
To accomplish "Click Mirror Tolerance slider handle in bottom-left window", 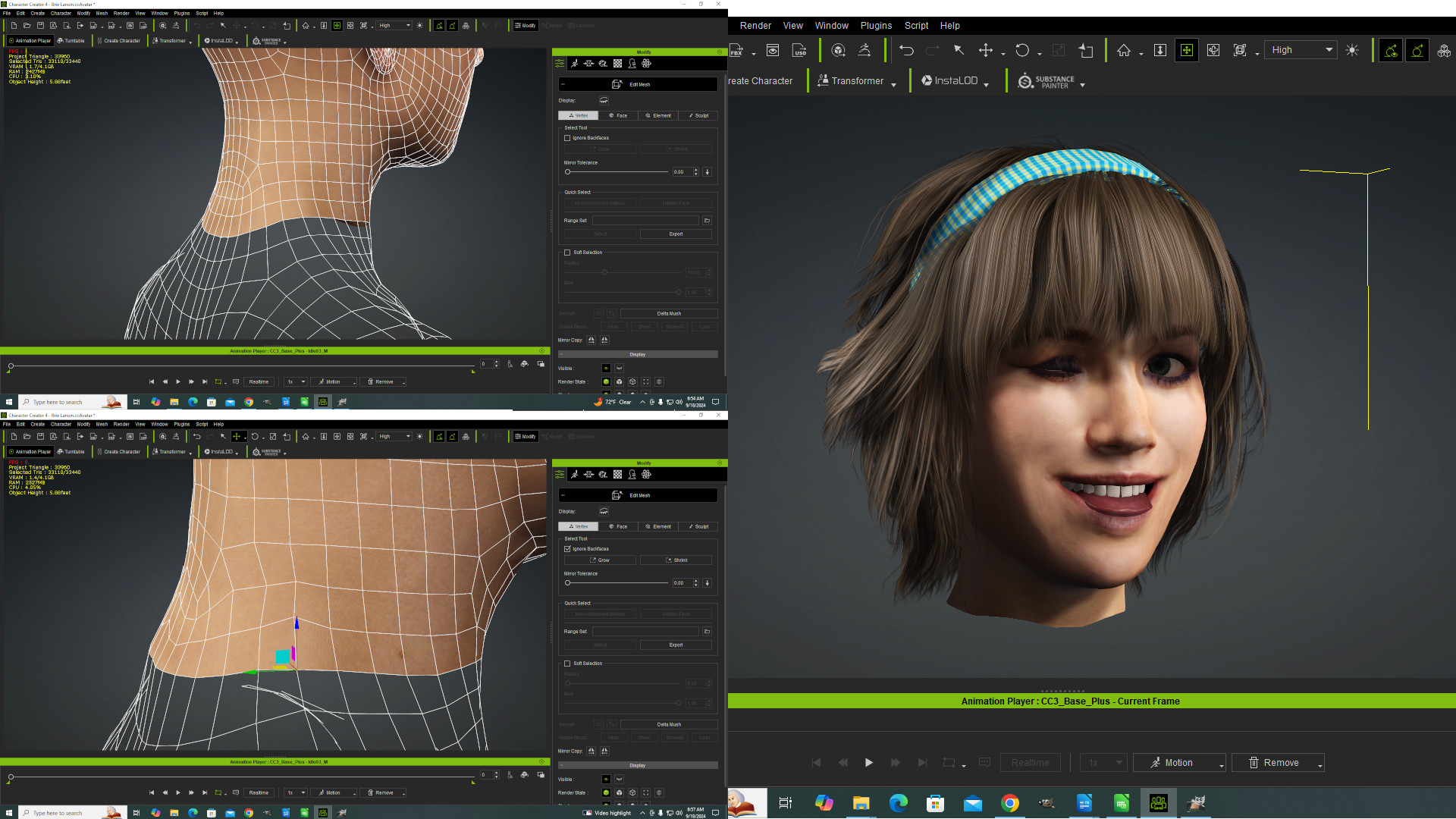I will pos(567,583).
